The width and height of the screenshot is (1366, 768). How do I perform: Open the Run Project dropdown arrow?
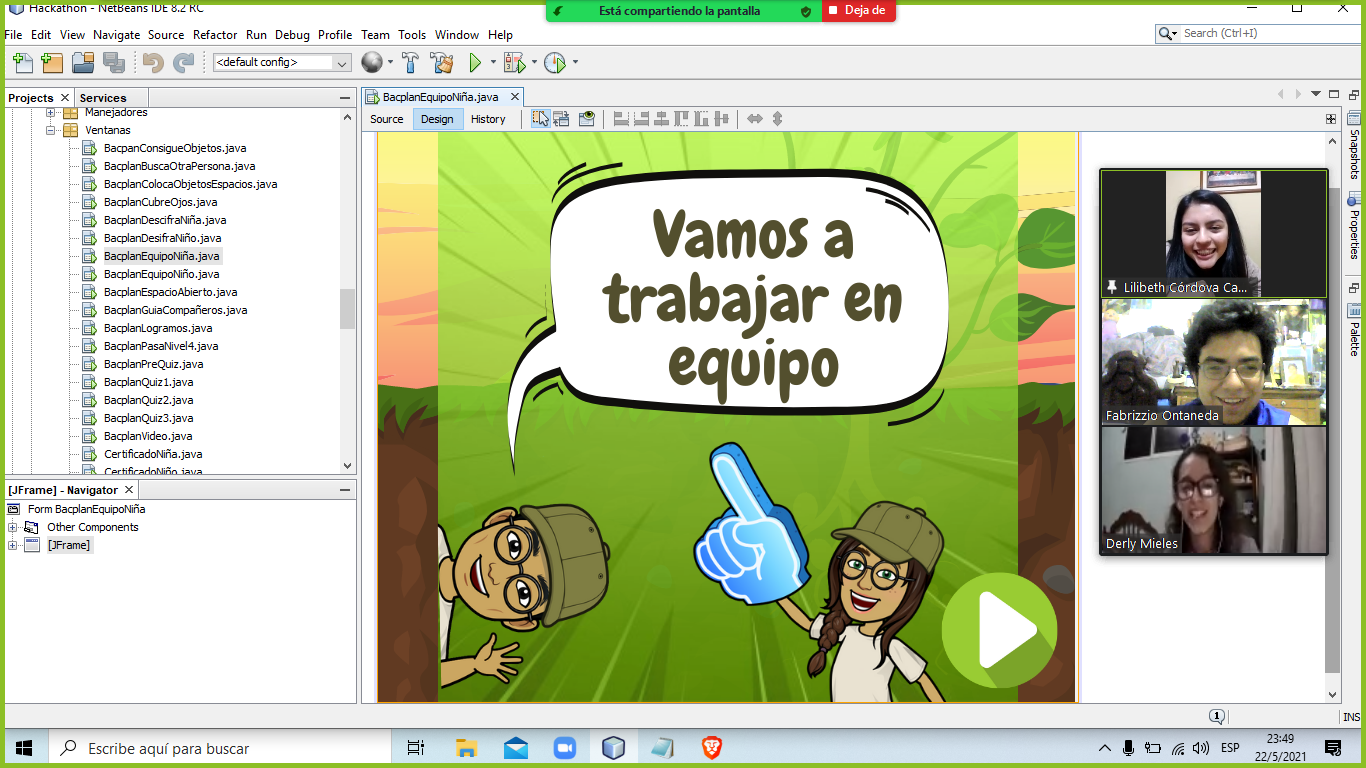coord(493,63)
